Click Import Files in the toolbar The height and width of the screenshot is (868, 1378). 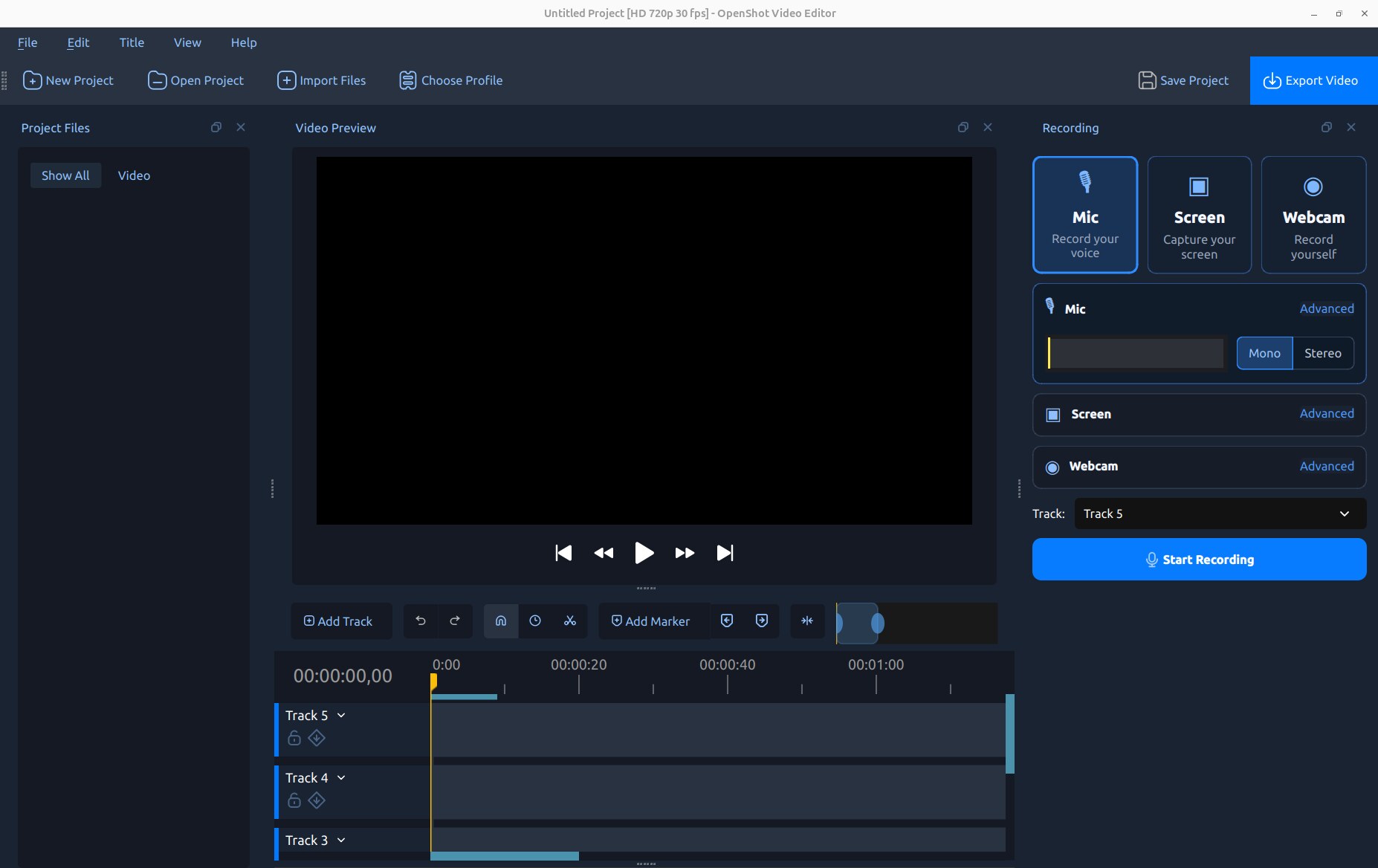coord(322,80)
